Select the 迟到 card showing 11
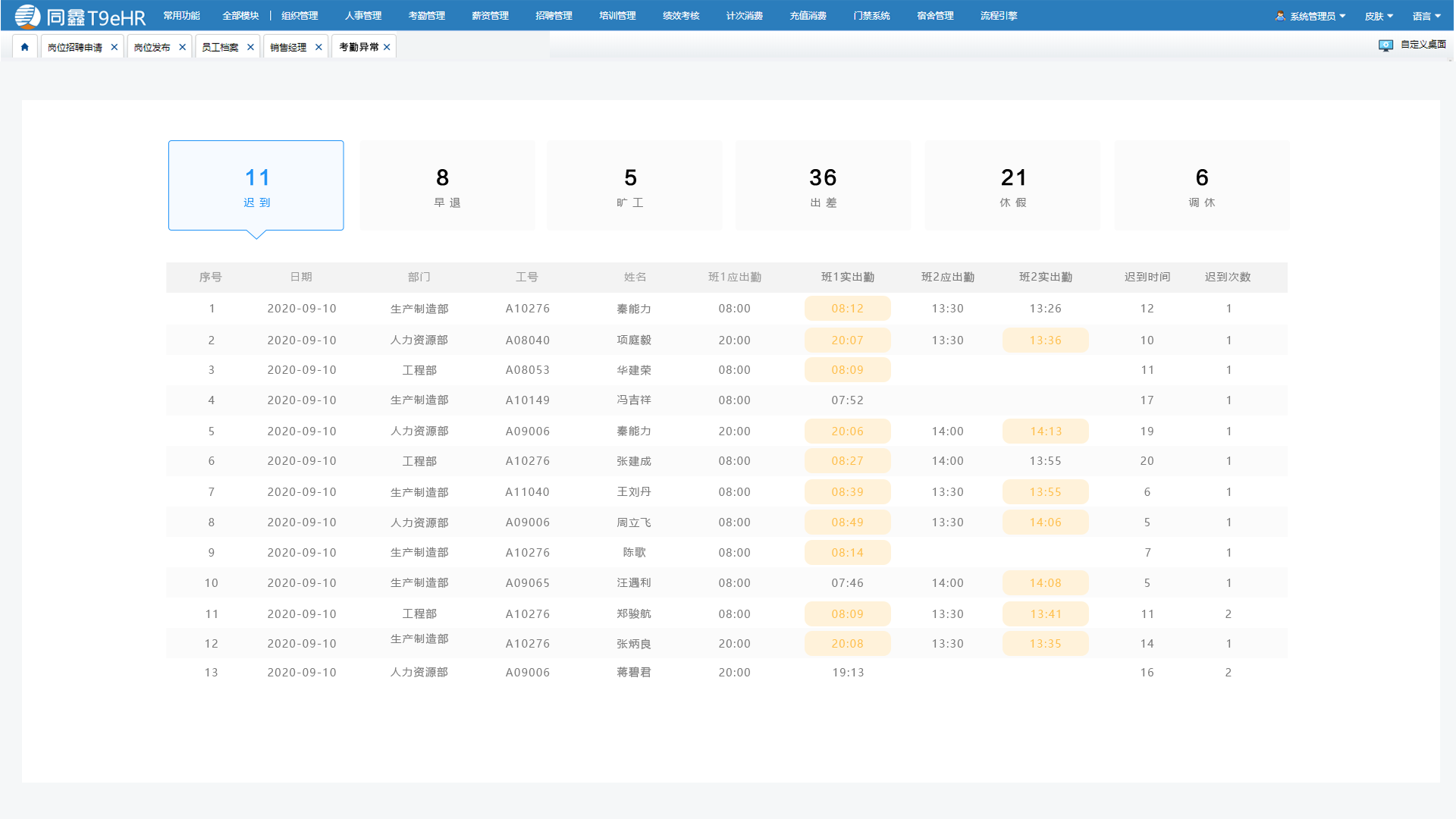The height and width of the screenshot is (819, 1456). click(256, 185)
